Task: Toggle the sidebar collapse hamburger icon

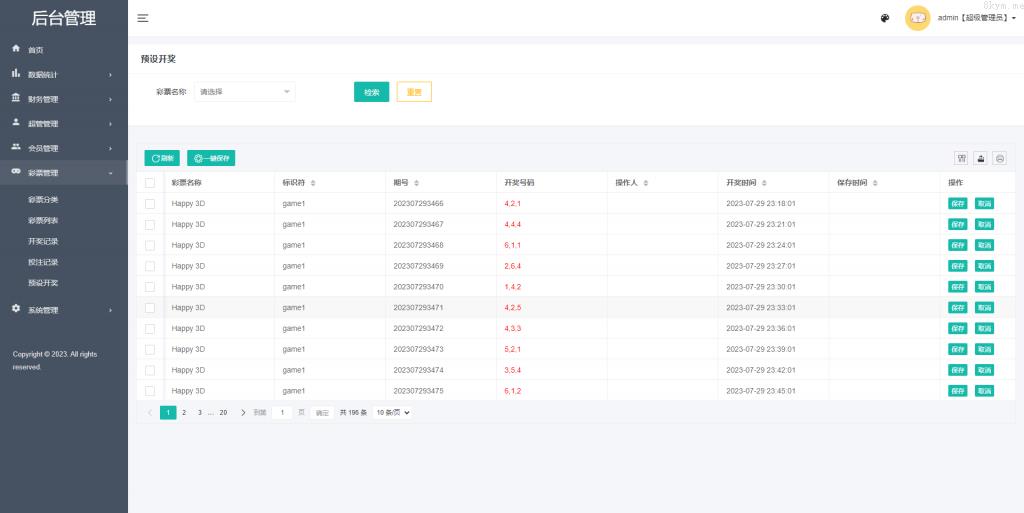Action: click(143, 18)
